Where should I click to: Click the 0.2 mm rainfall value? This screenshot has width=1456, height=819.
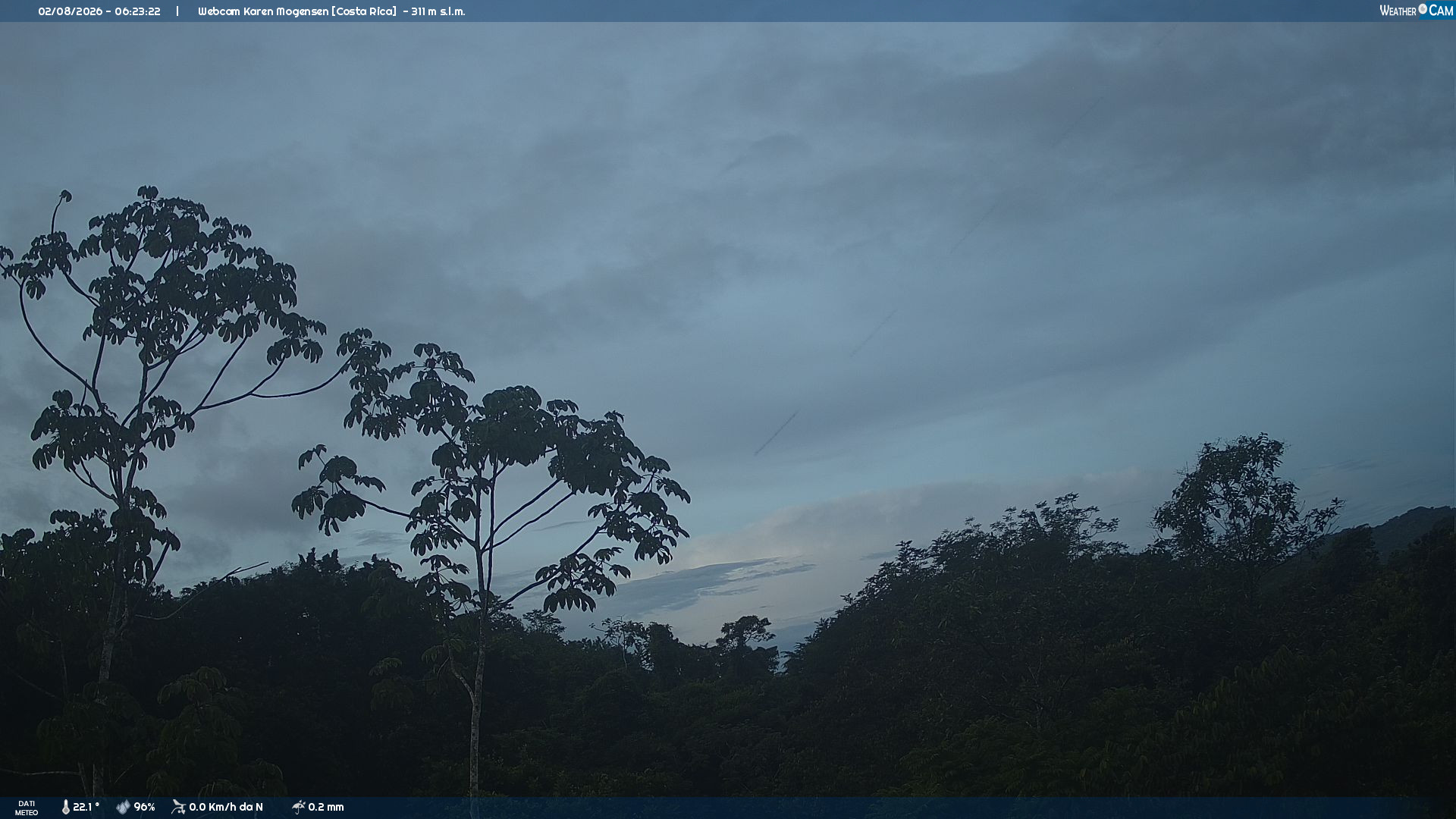tap(326, 808)
